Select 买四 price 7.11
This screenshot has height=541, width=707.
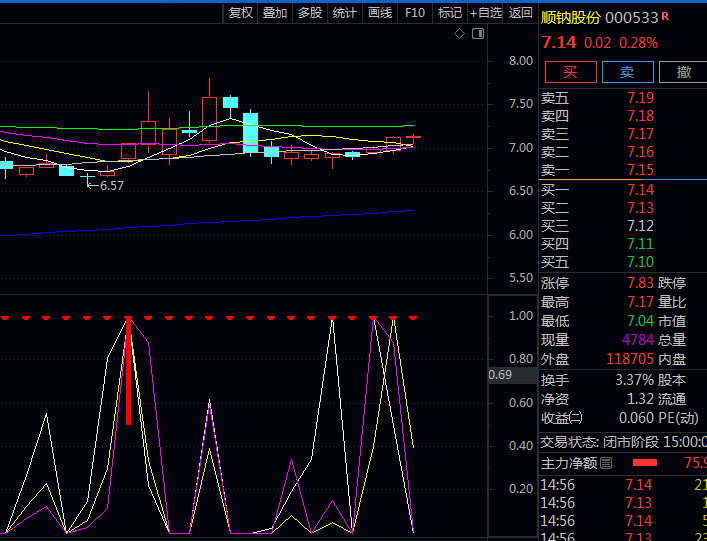641,244
